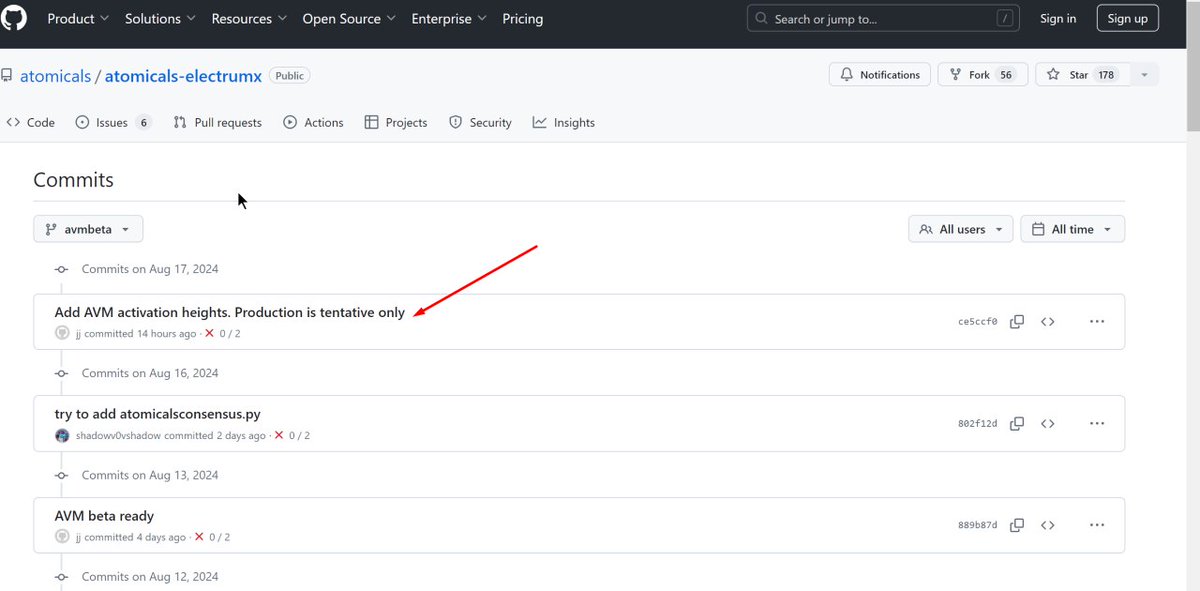The height and width of the screenshot is (591, 1200).
Task: Switch to the Pull requests tab
Action: click(x=217, y=123)
